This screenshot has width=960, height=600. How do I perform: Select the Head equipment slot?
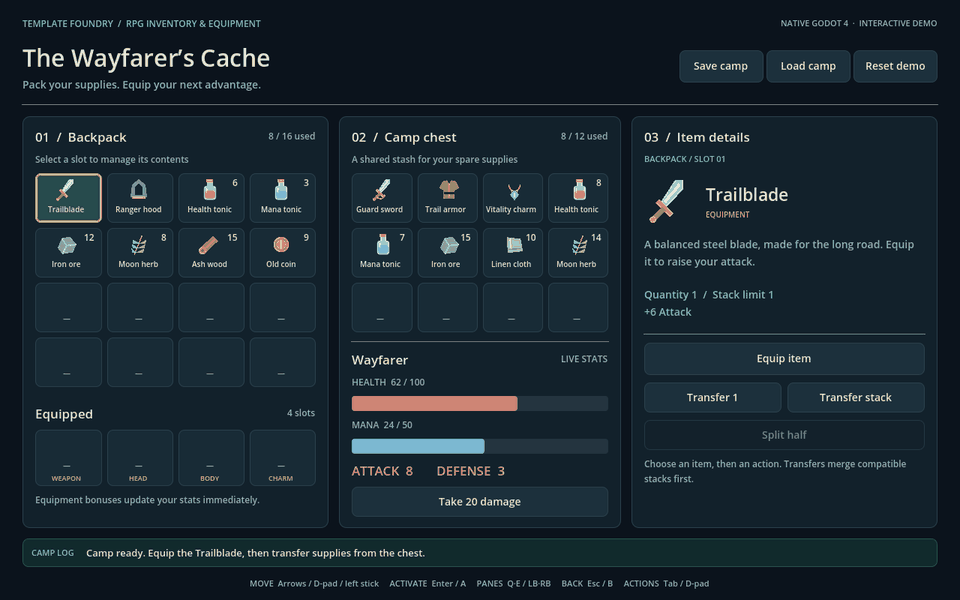pos(140,458)
